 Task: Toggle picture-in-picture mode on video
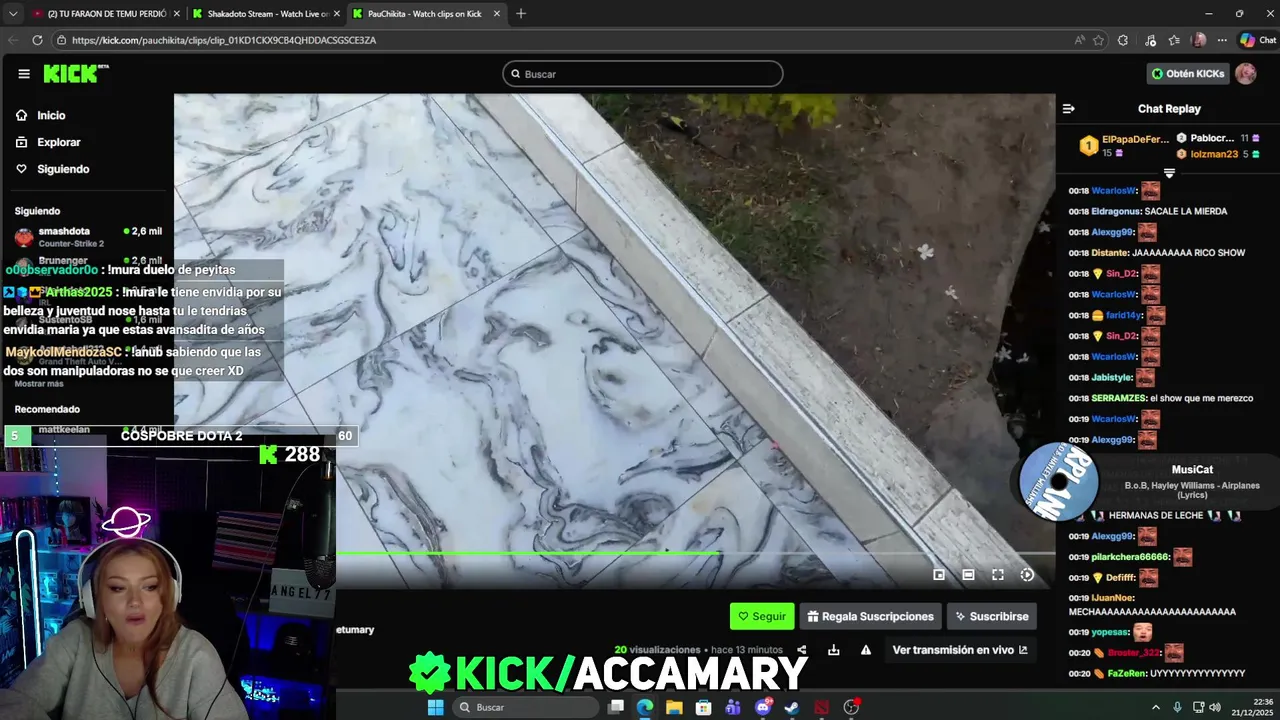[939, 575]
